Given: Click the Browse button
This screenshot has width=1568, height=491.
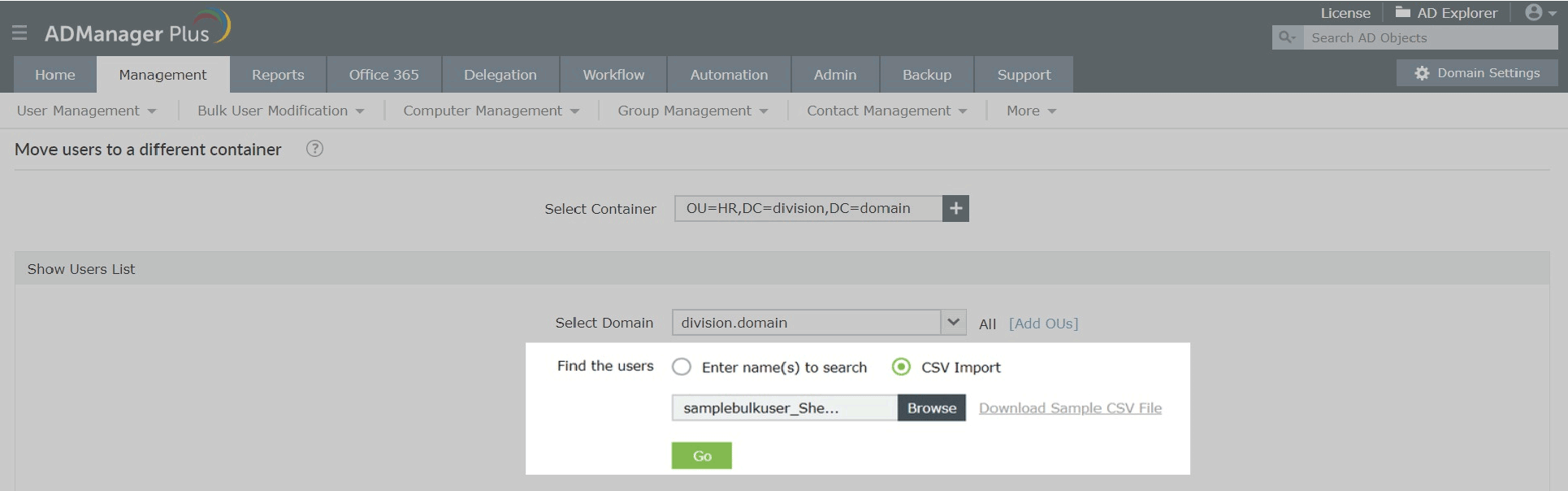Looking at the screenshot, I should [x=931, y=408].
